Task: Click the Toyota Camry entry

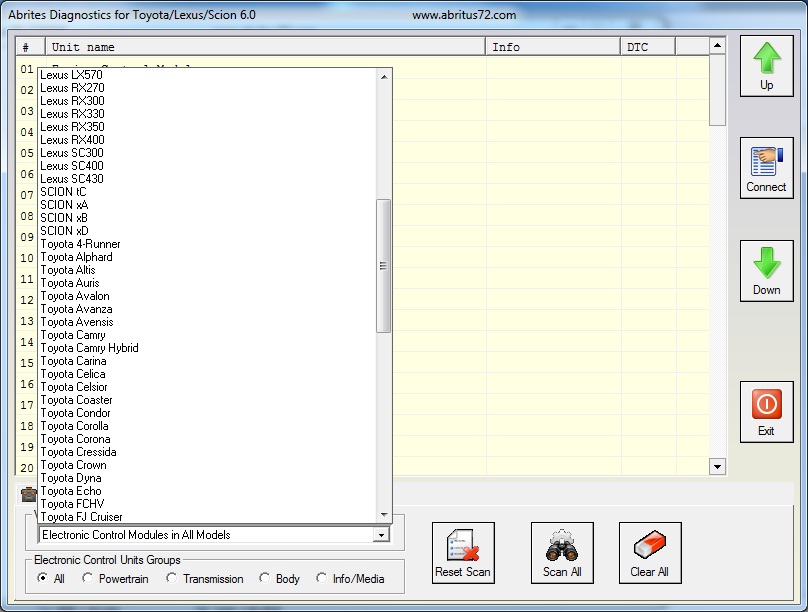Action: pyautogui.click(x=208, y=335)
